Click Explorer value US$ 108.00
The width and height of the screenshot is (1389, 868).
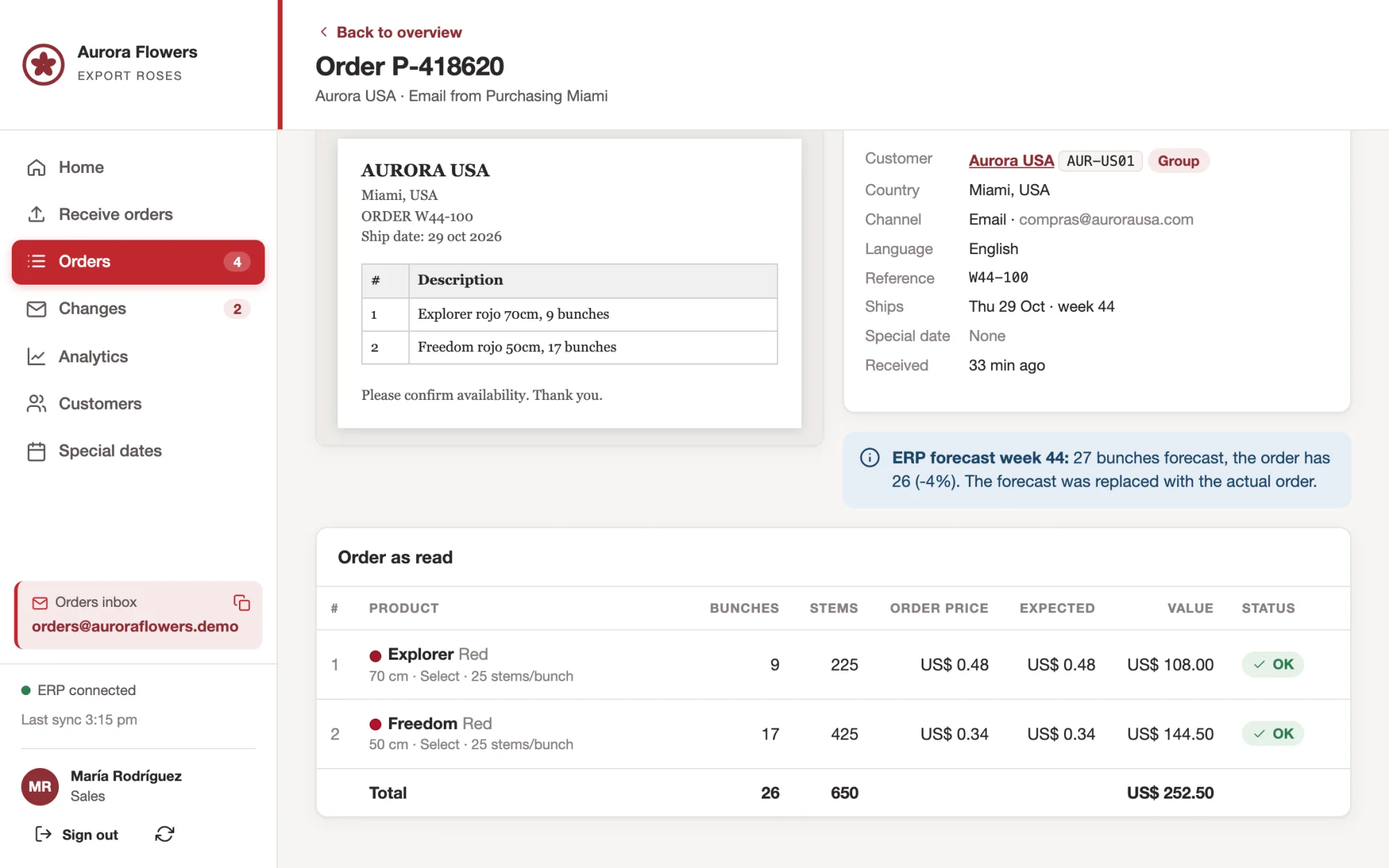[1170, 665]
